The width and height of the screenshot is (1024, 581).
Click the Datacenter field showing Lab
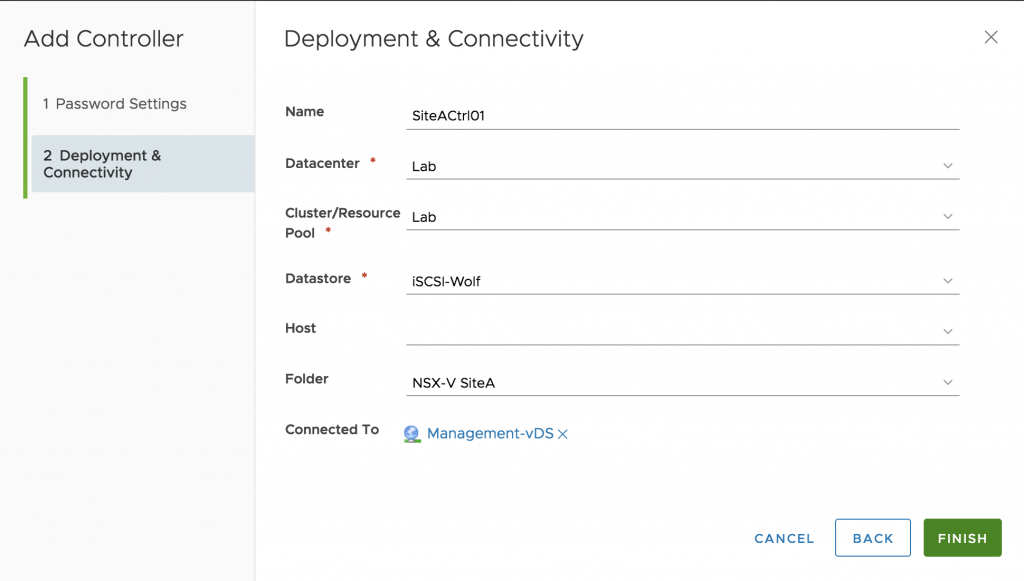682,166
